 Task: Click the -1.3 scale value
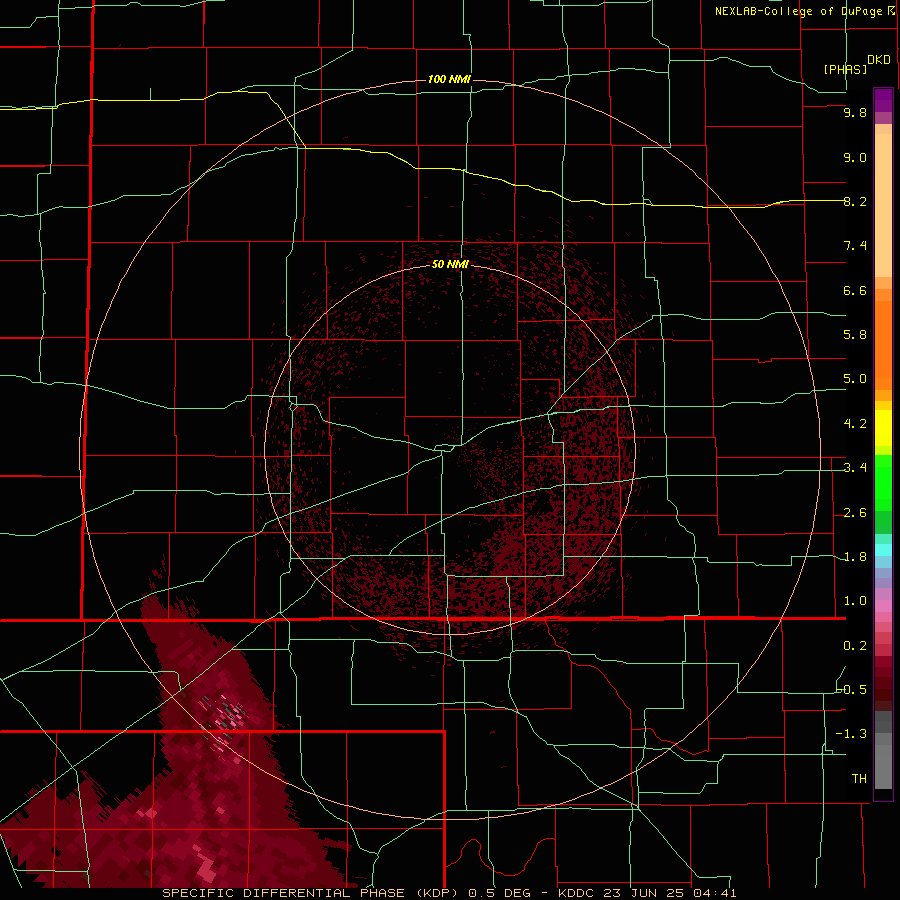pyautogui.click(x=852, y=734)
